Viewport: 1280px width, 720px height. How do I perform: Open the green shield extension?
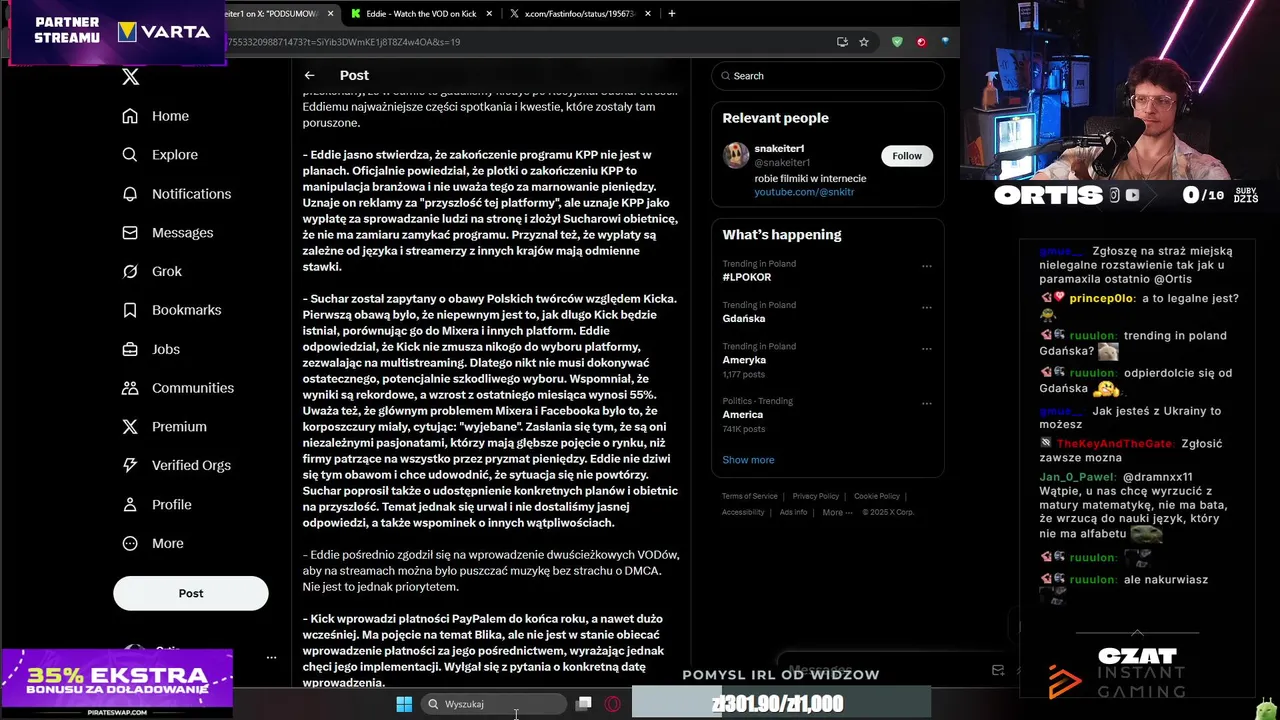[897, 42]
